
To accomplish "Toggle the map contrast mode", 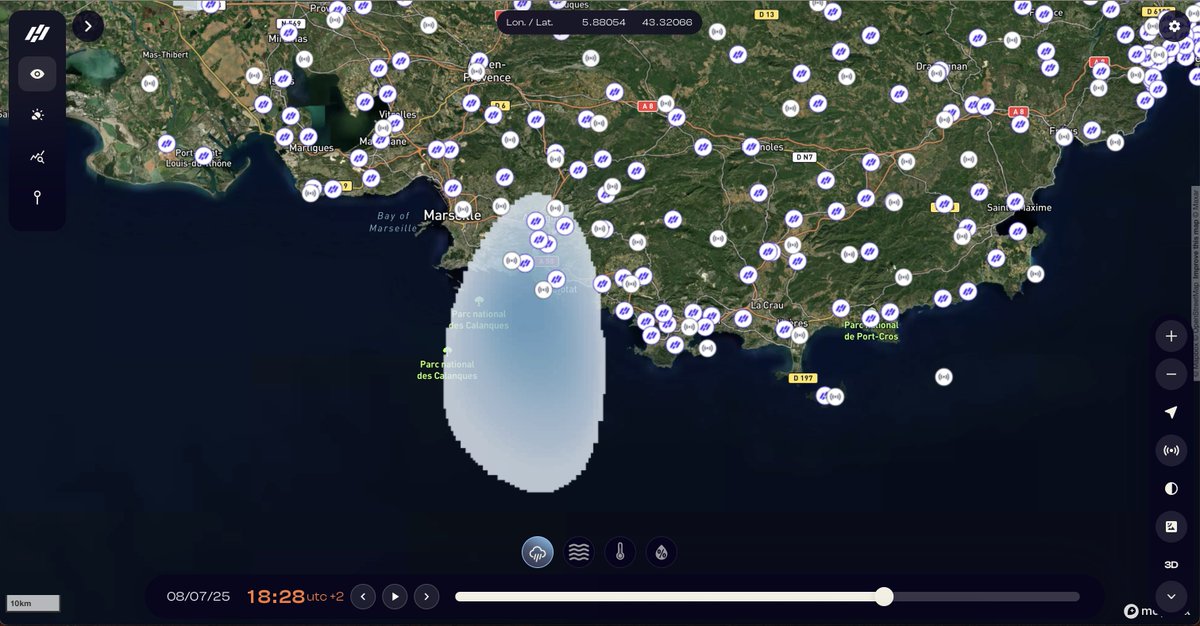I will (x=1170, y=488).
